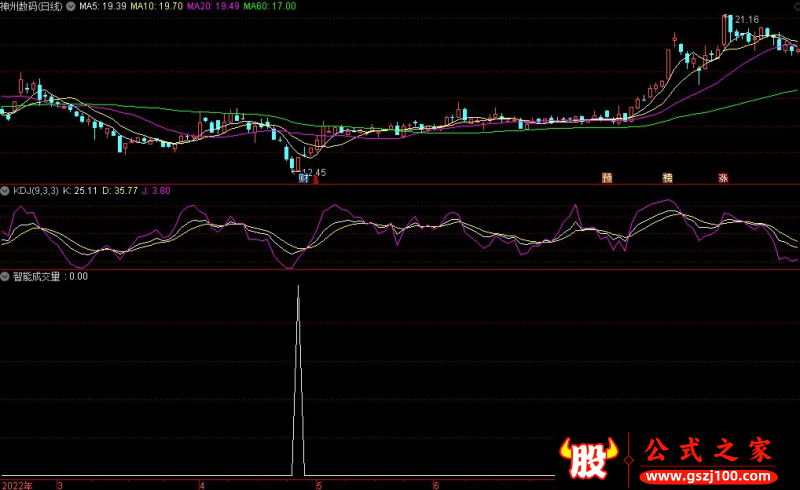Click the 股 bull logo icon

coord(589,458)
